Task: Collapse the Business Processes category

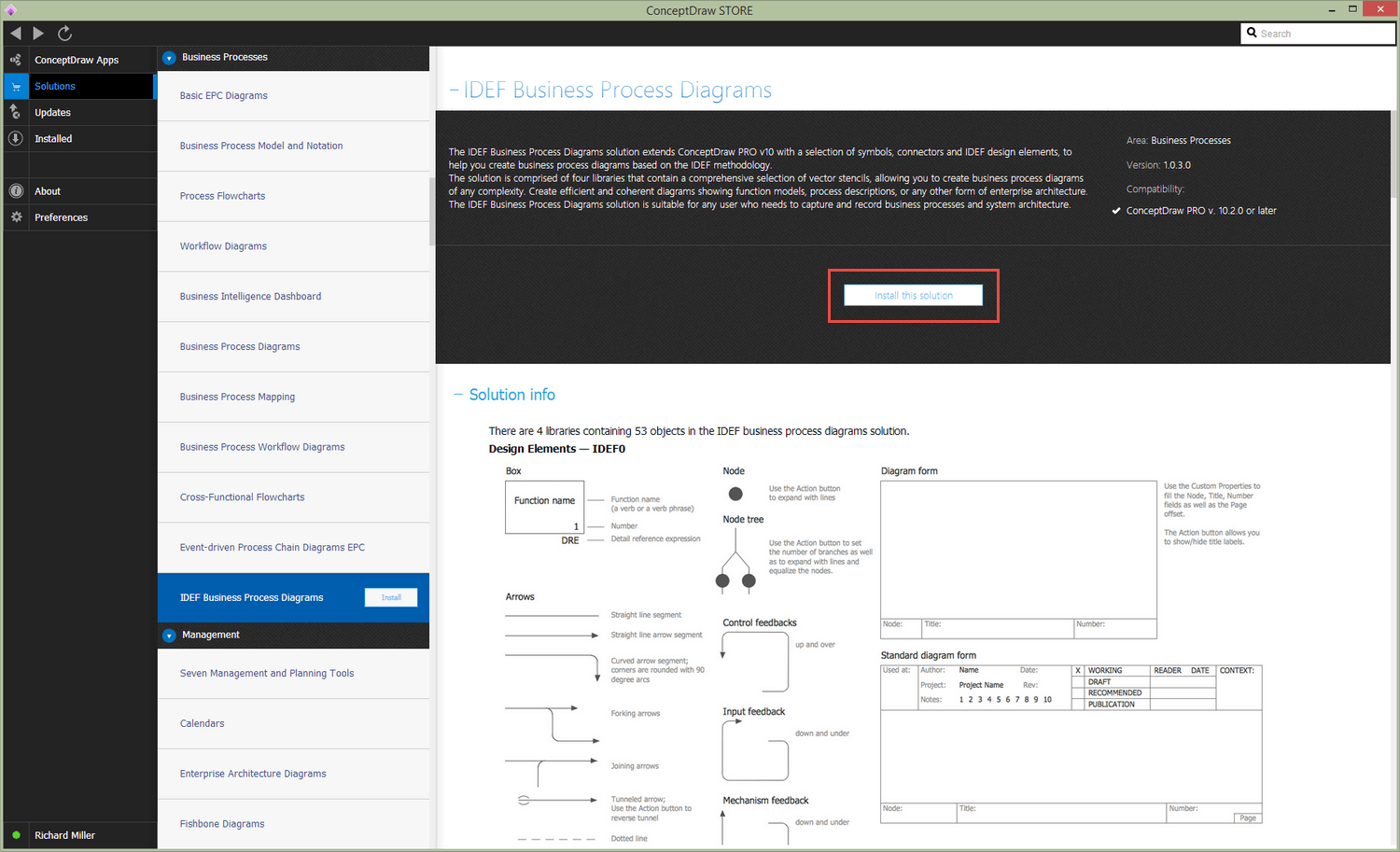Action: coord(169,58)
